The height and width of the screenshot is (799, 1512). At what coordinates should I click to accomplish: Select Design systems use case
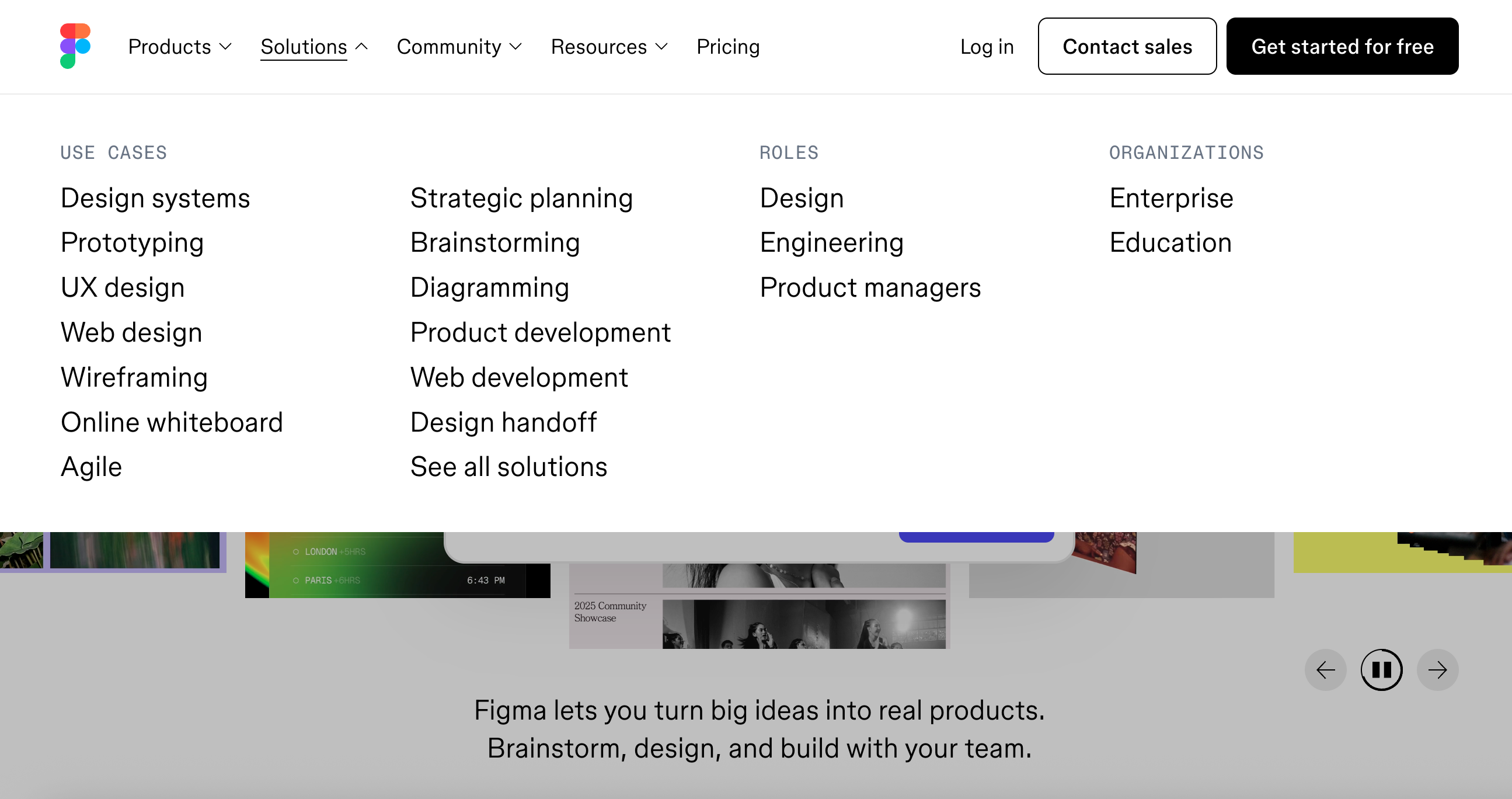155,198
